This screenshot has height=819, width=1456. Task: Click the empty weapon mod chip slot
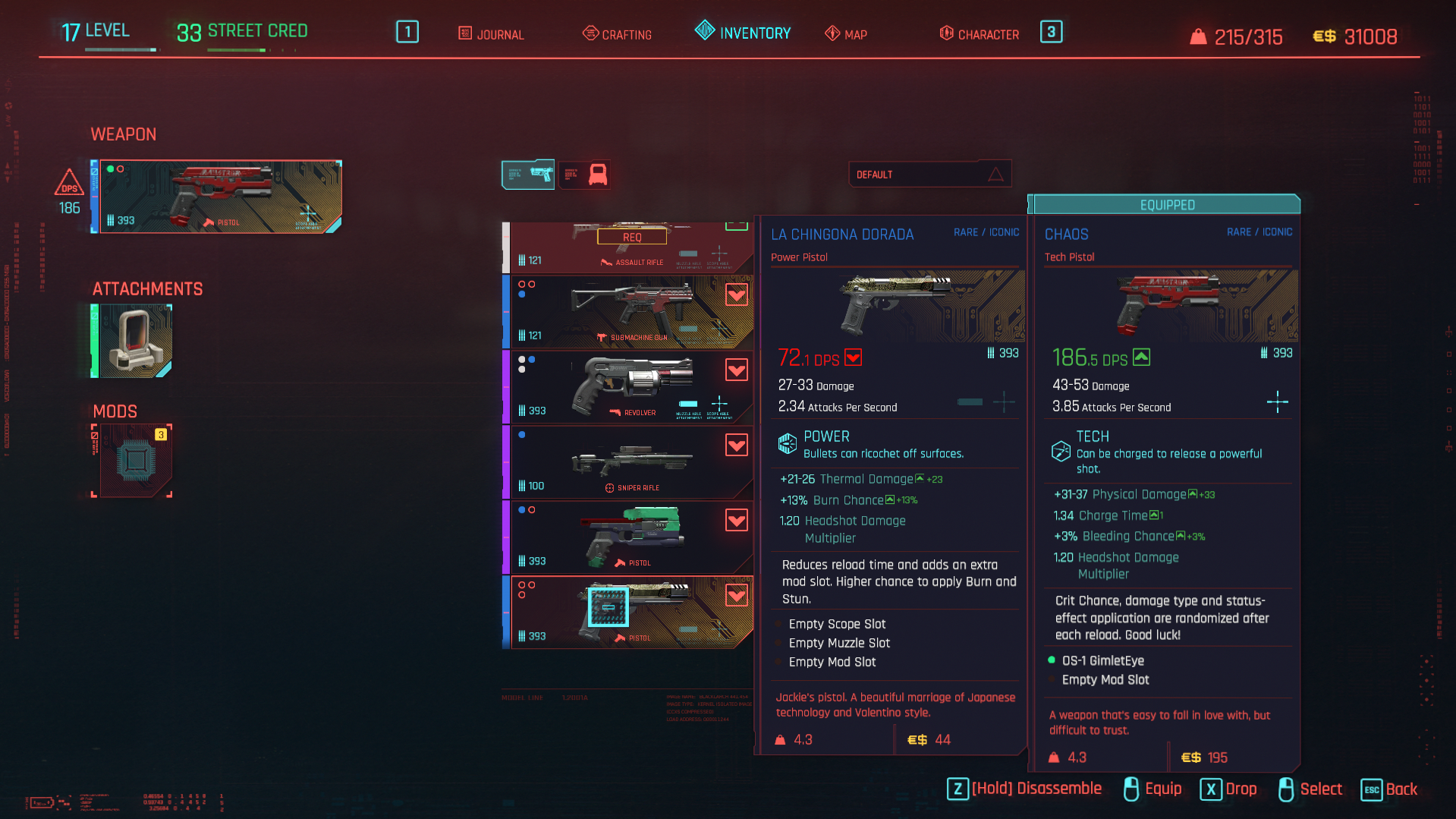136,461
